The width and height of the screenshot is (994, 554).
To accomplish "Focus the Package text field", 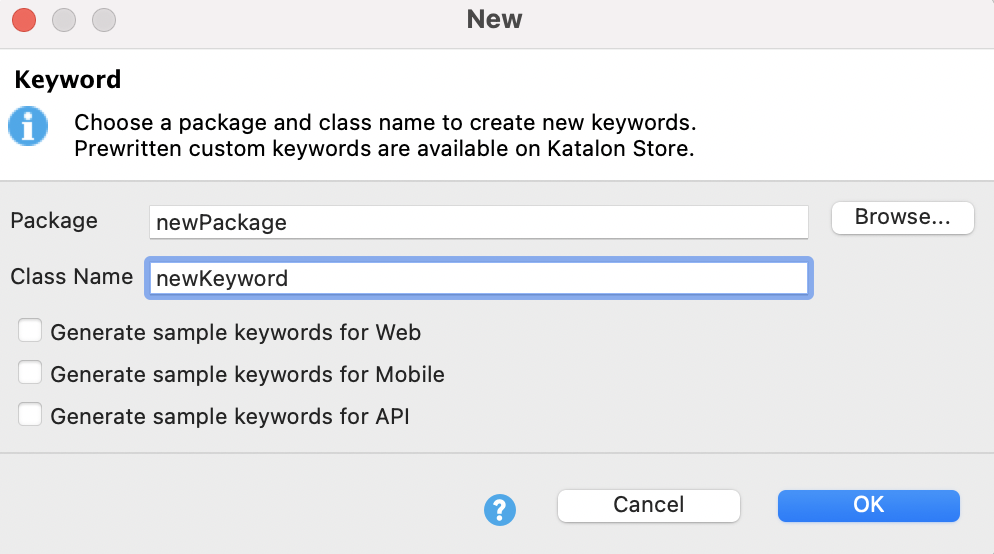I will (478, 222).
